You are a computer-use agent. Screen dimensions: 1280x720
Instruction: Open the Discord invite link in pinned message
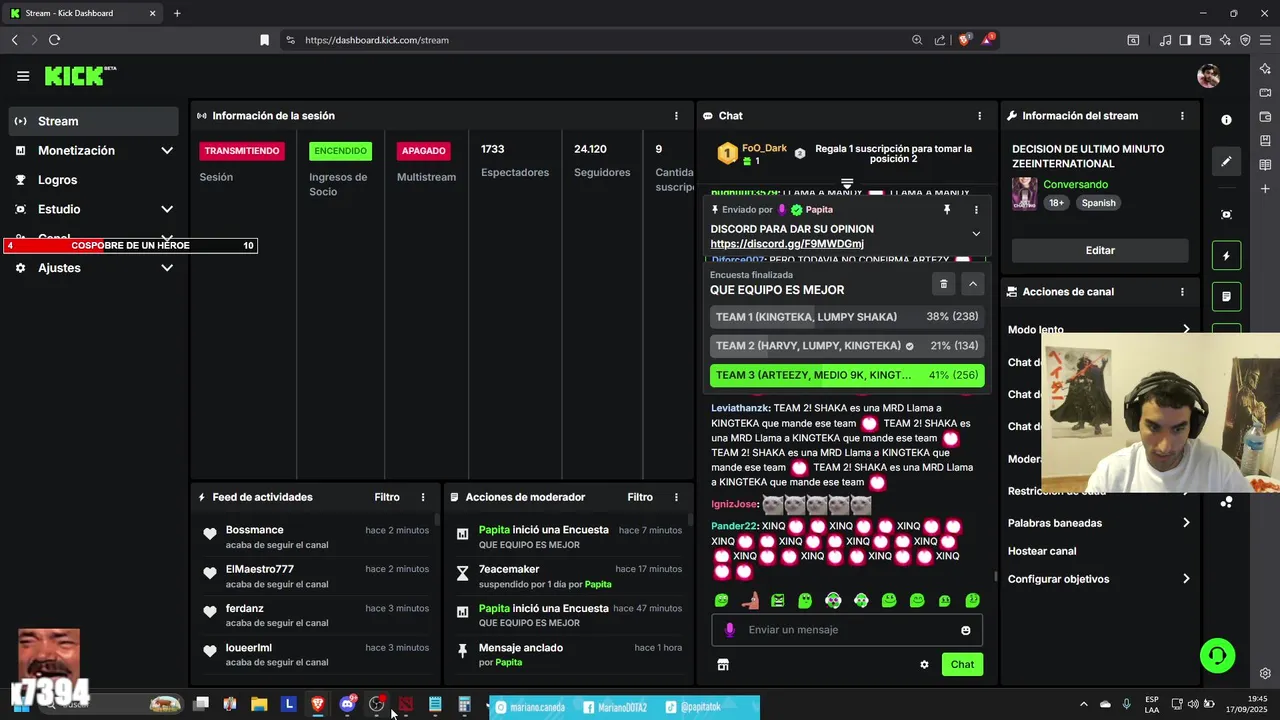[x=787, y=244]
